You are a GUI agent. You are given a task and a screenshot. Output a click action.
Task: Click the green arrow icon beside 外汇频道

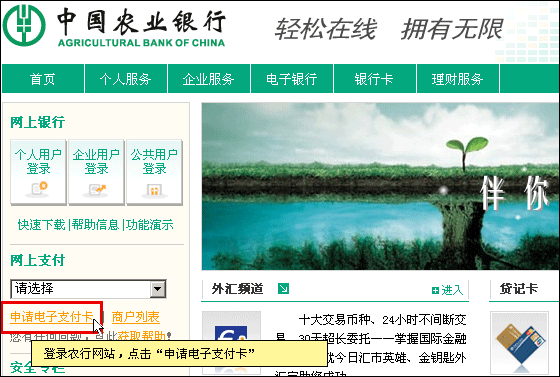coord(283,288)
